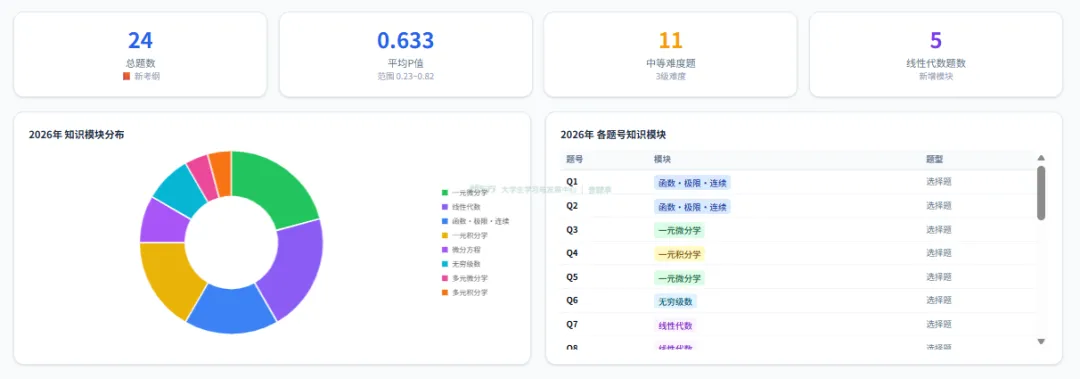Click 选择题 in the Q5 row

click(x=939, y=277)
